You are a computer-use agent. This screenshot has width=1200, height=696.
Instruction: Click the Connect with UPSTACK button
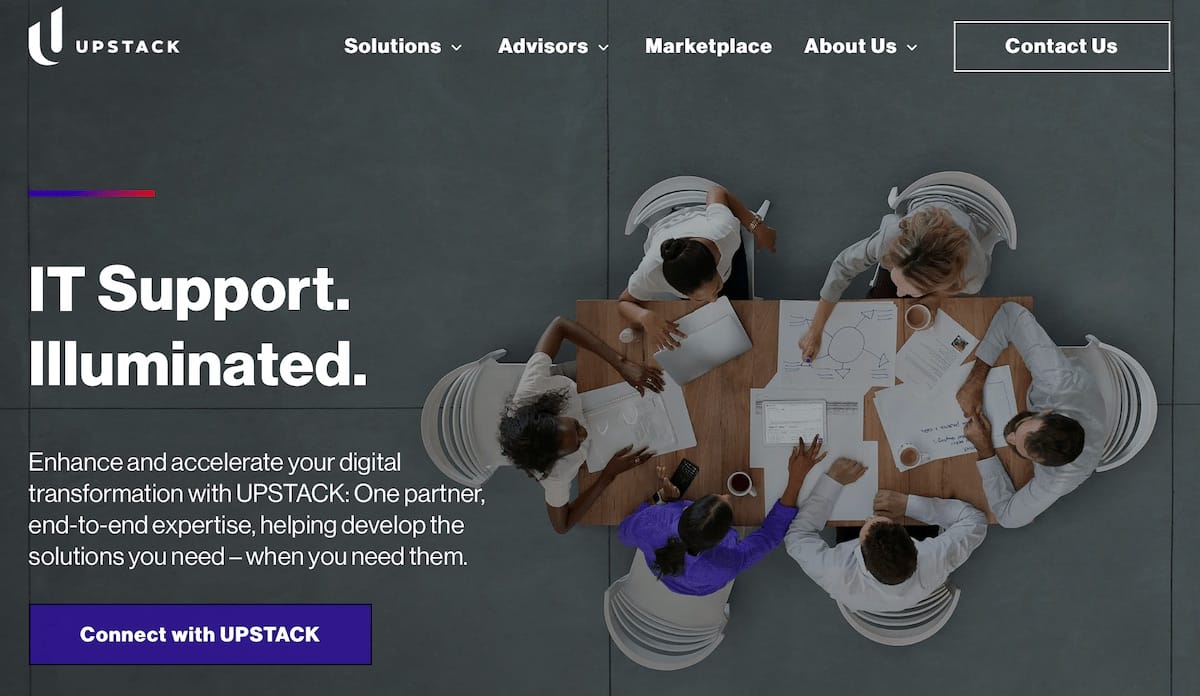point(200,634)
